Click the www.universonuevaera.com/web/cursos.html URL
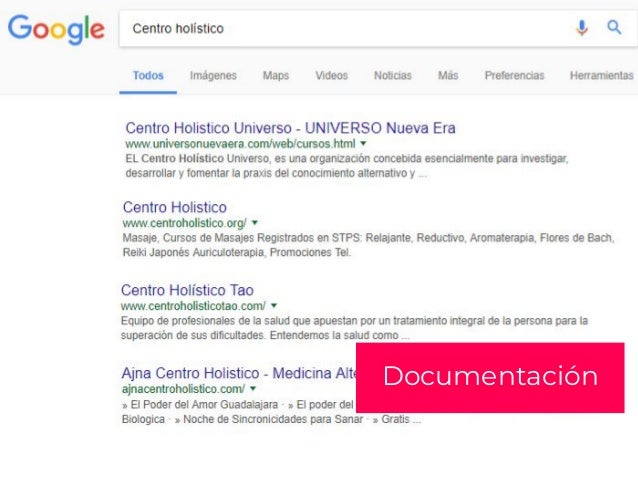The width and height of the screenshot is (638, 479). coord(240,144)
